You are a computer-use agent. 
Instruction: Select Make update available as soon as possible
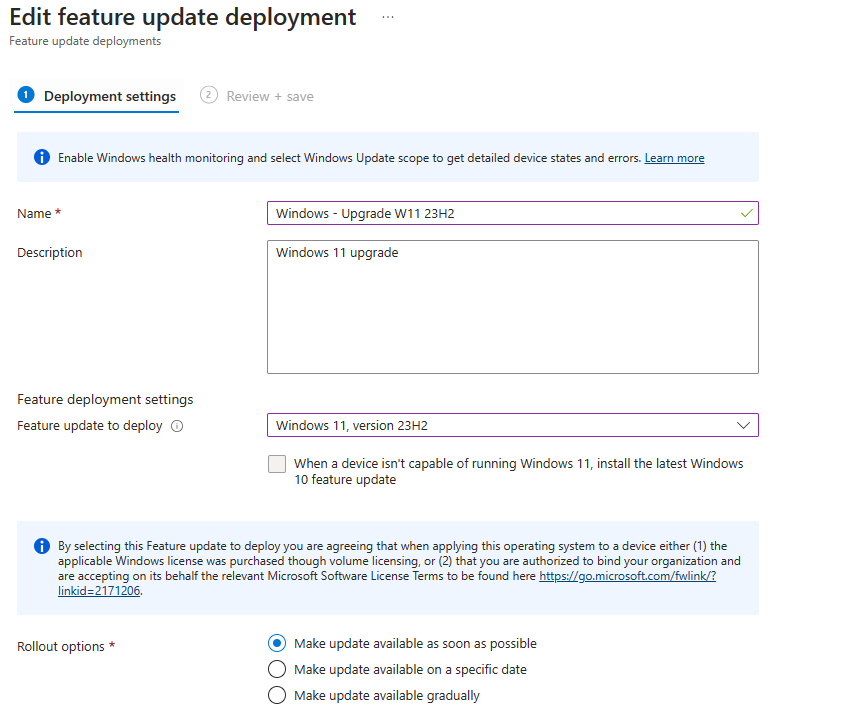(277, 643)
